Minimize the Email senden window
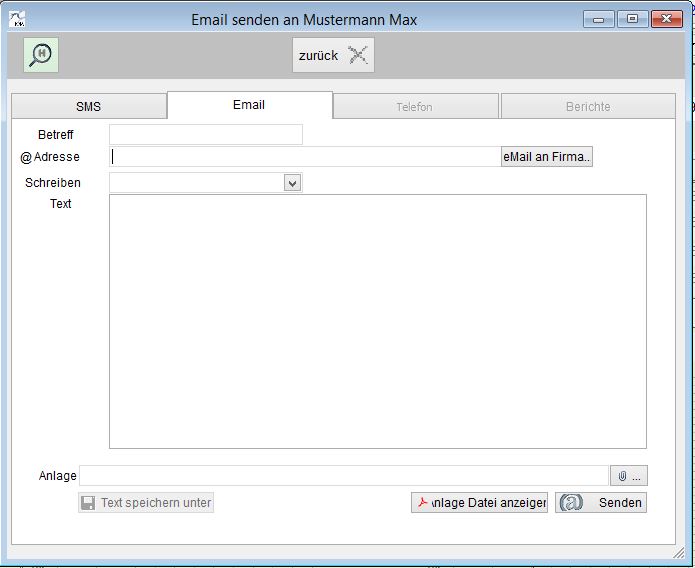This screenshot has height=568, width=695. pyautogui.click(x=598, y=19)
